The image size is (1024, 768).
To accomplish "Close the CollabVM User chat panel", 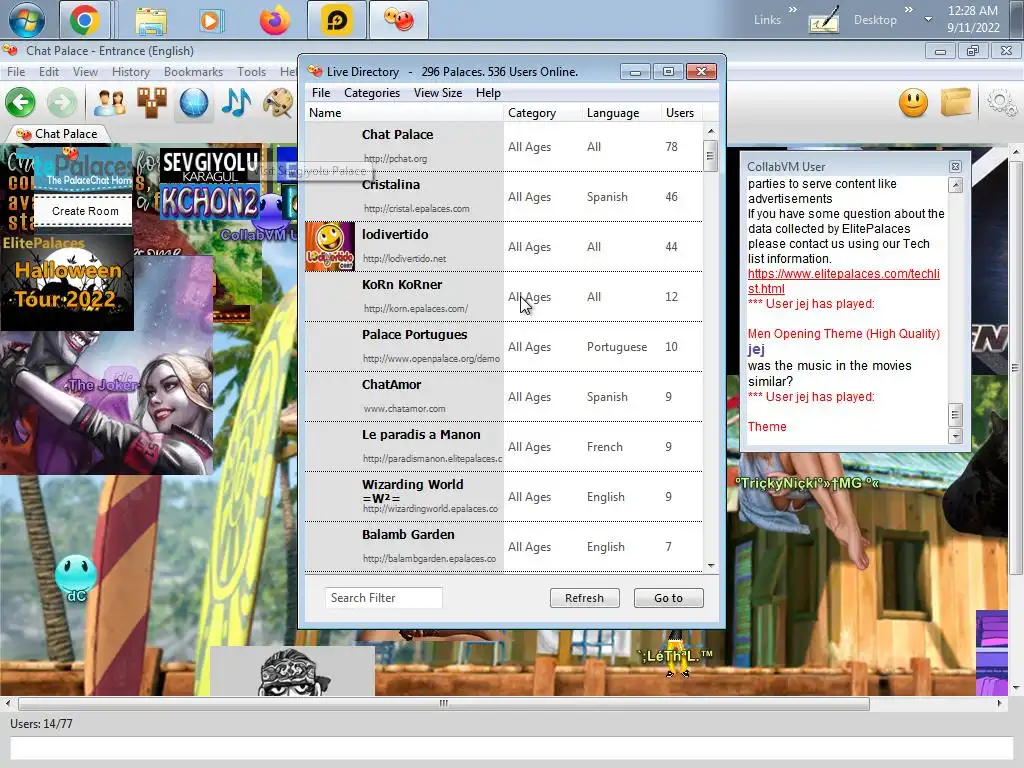I will click(955, 167).
